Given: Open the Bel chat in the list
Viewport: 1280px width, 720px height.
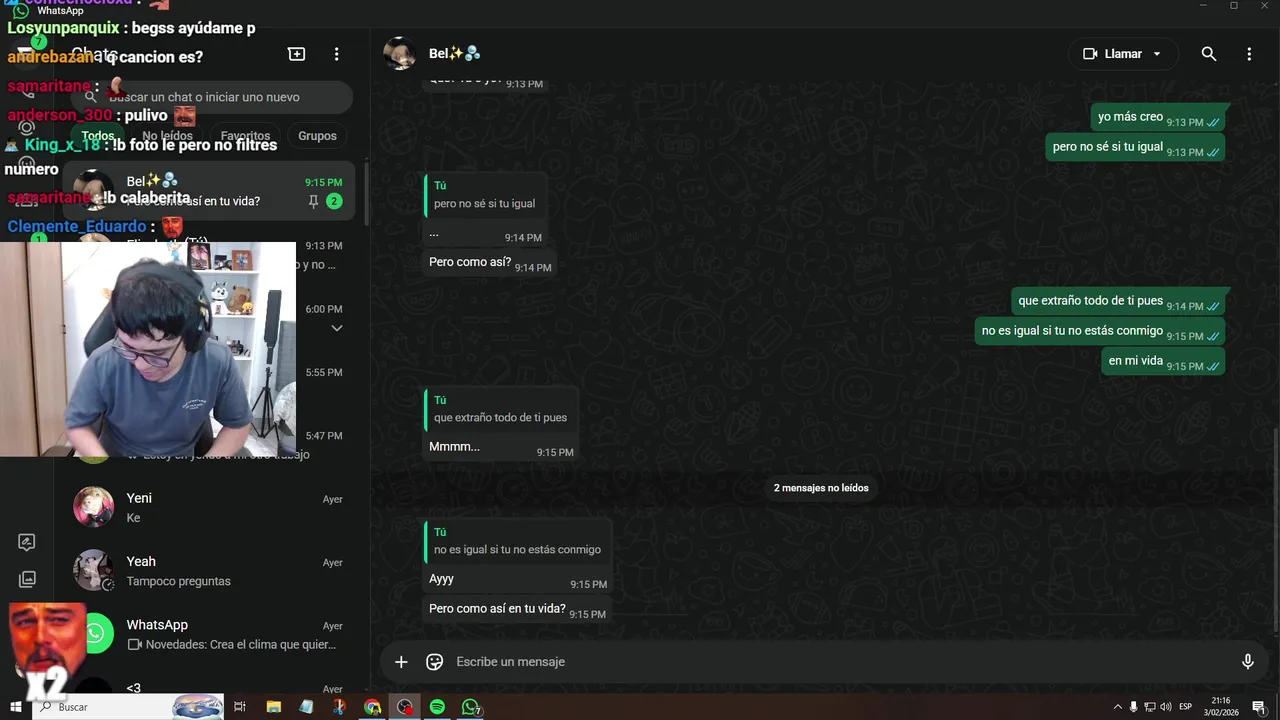Looking at the screenshot, I should pos(208,191).
